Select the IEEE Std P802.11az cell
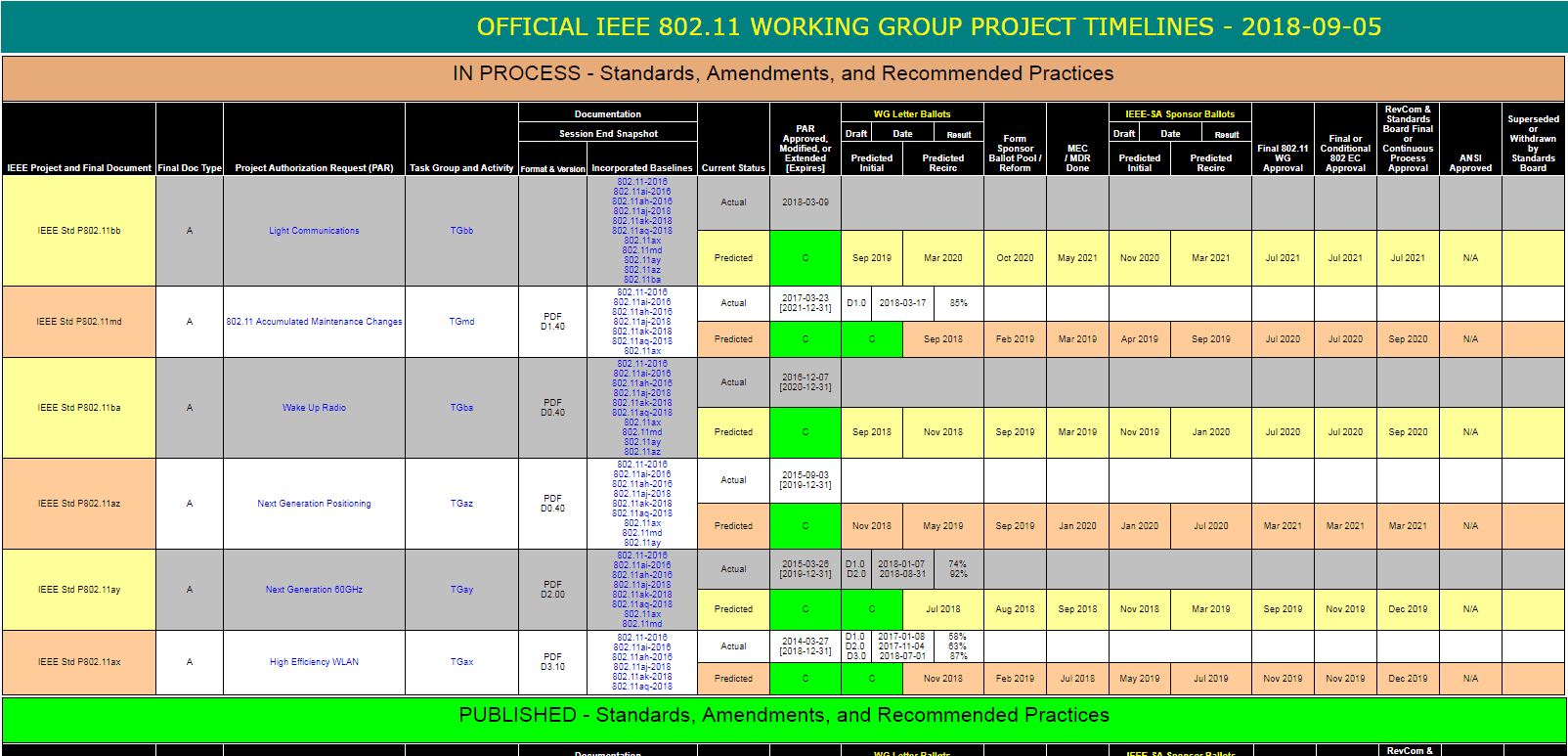The image size is (1568, 756). (x=79, y=504)
